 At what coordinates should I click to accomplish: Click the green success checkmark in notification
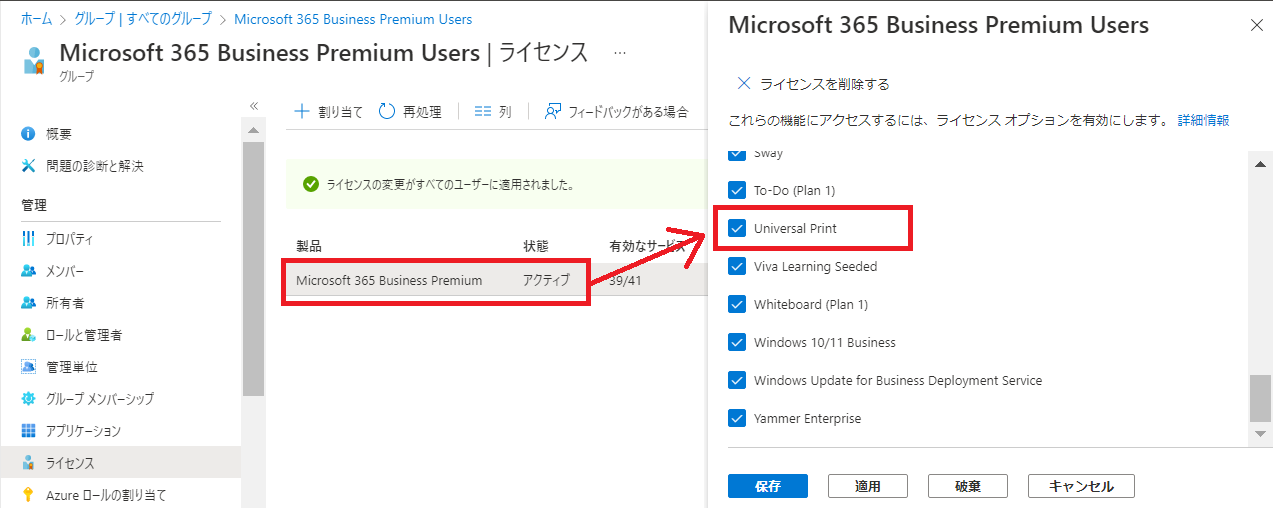click(x=311, y=184)
